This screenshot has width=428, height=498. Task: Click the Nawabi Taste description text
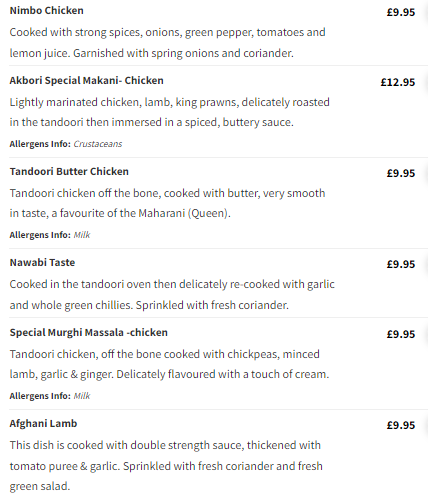coord(172,295)
